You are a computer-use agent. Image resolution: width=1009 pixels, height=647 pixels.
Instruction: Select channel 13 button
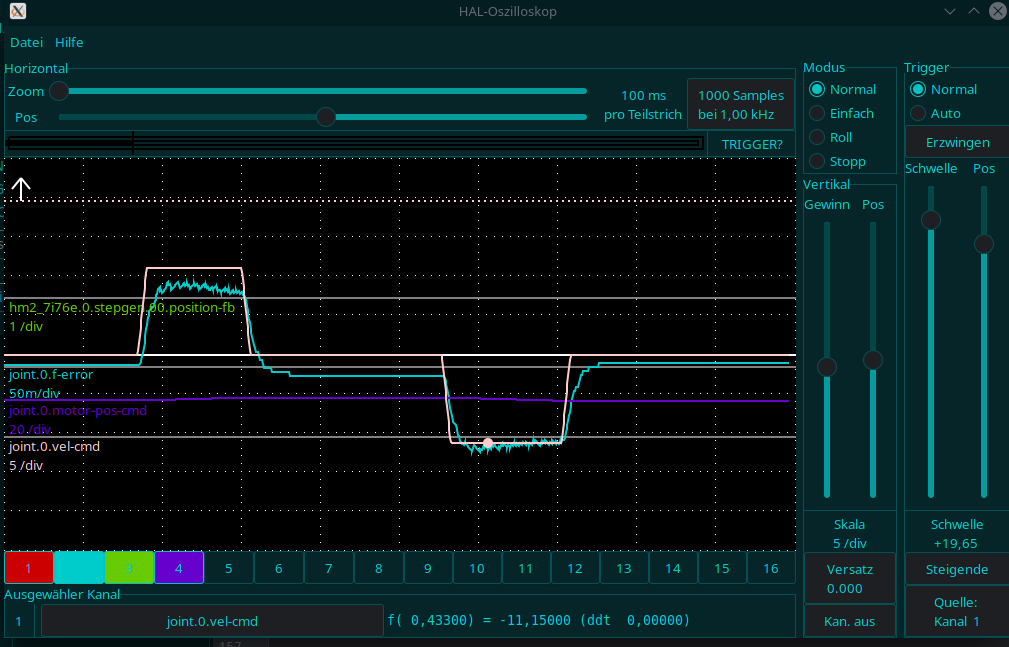click(x=624, y=568)
